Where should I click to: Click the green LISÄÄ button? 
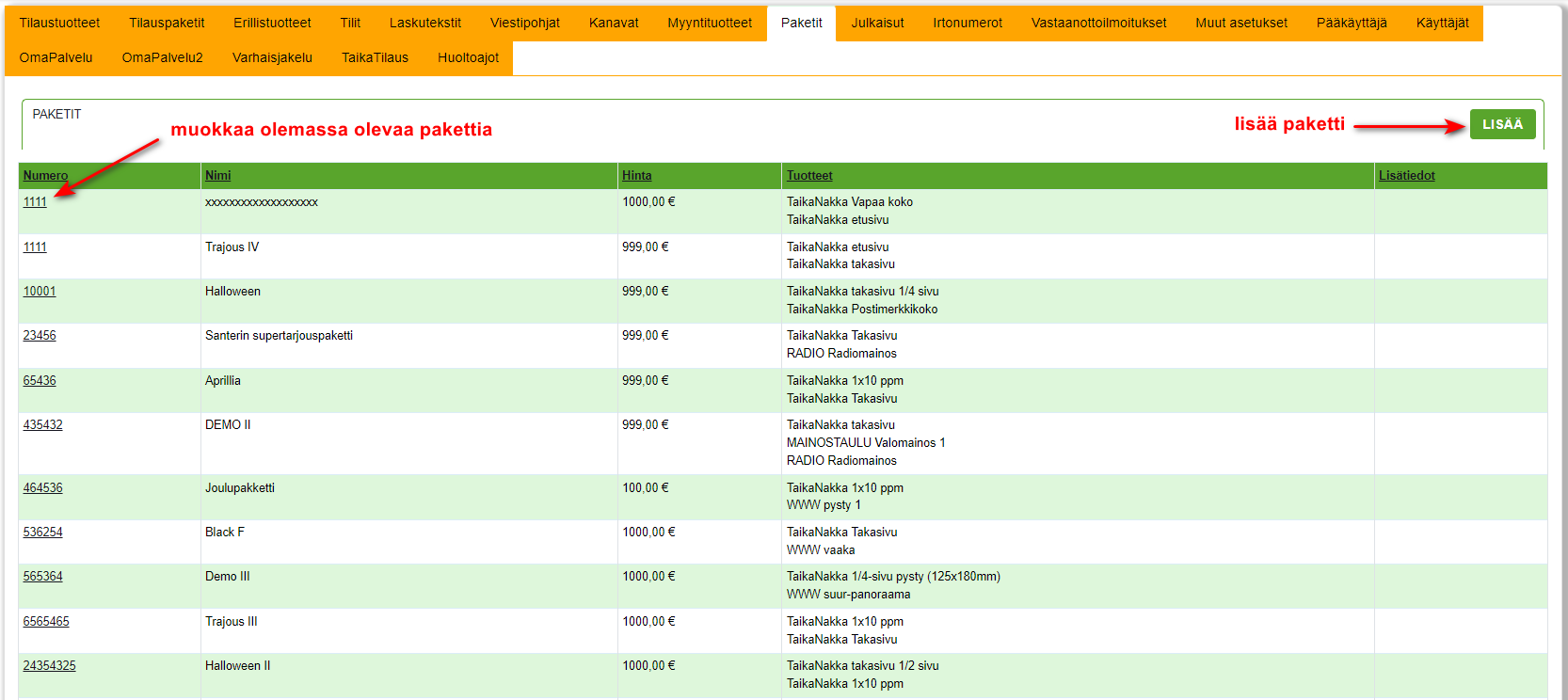tap(1502, 124)
